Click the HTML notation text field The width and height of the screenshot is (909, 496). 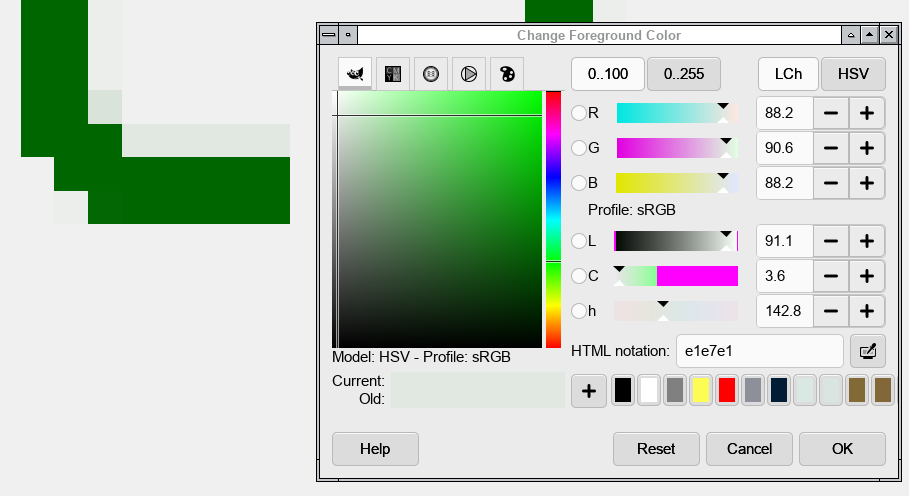[x=759, y=351]
